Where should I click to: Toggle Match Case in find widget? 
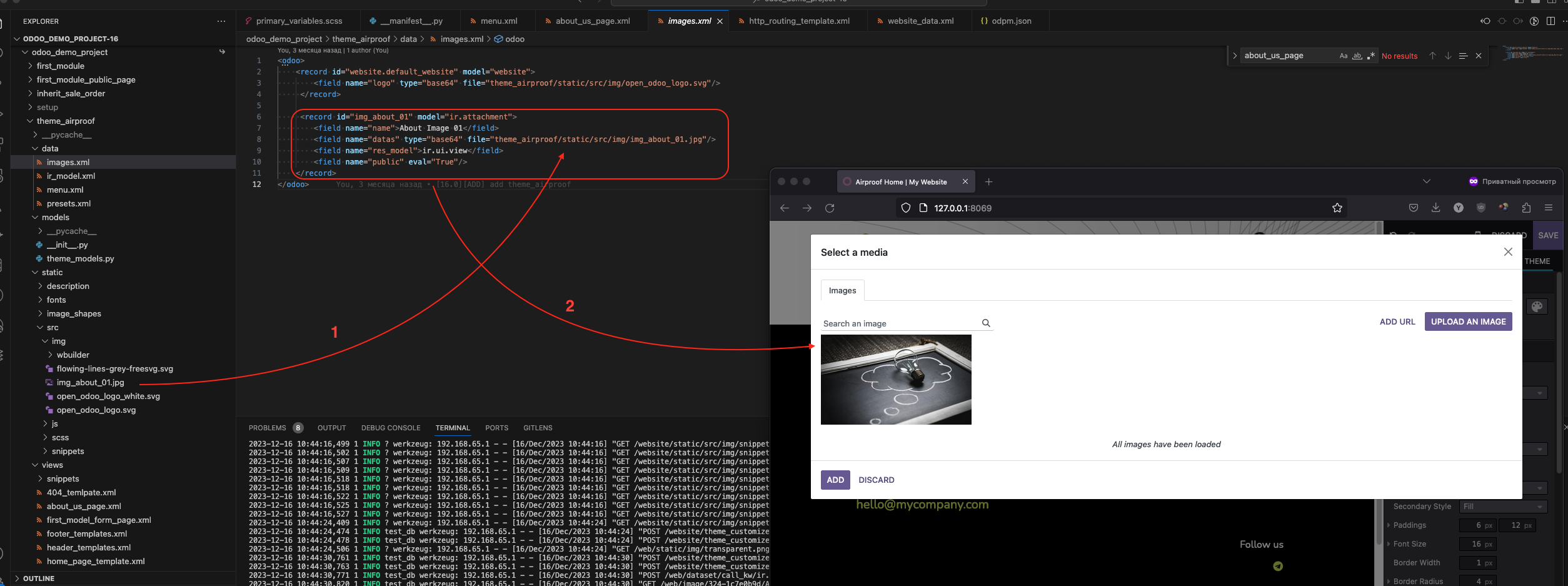(1344, 56)
